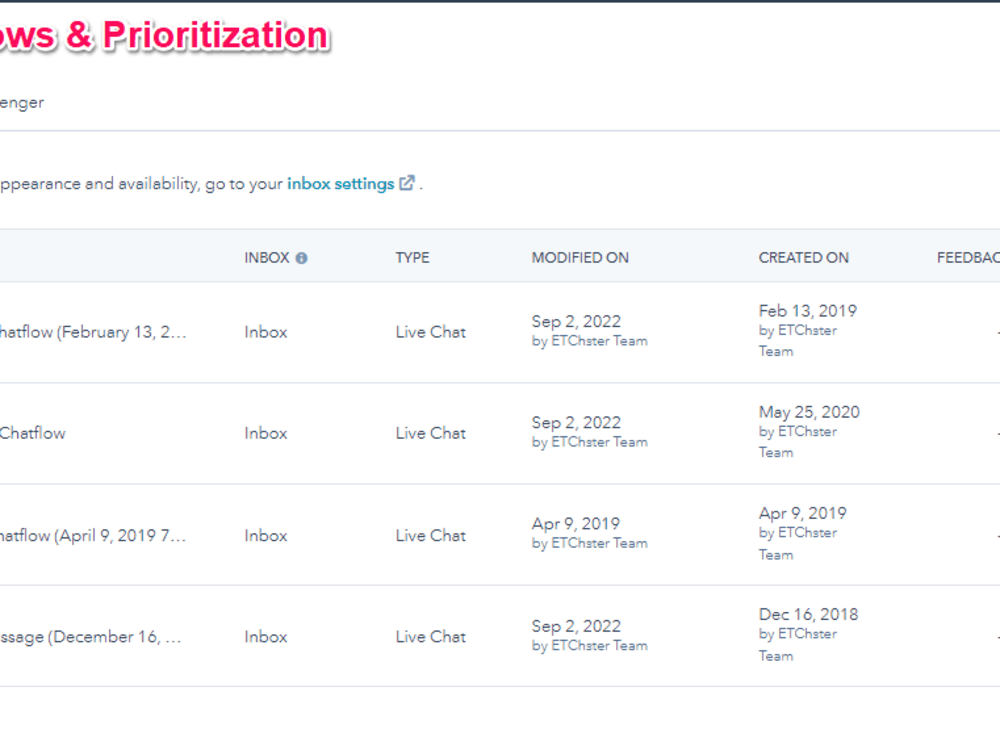Screen dimensions: 1000x750
Task: Sort by MODIFIED ON column header
Action: click(580, 258)
